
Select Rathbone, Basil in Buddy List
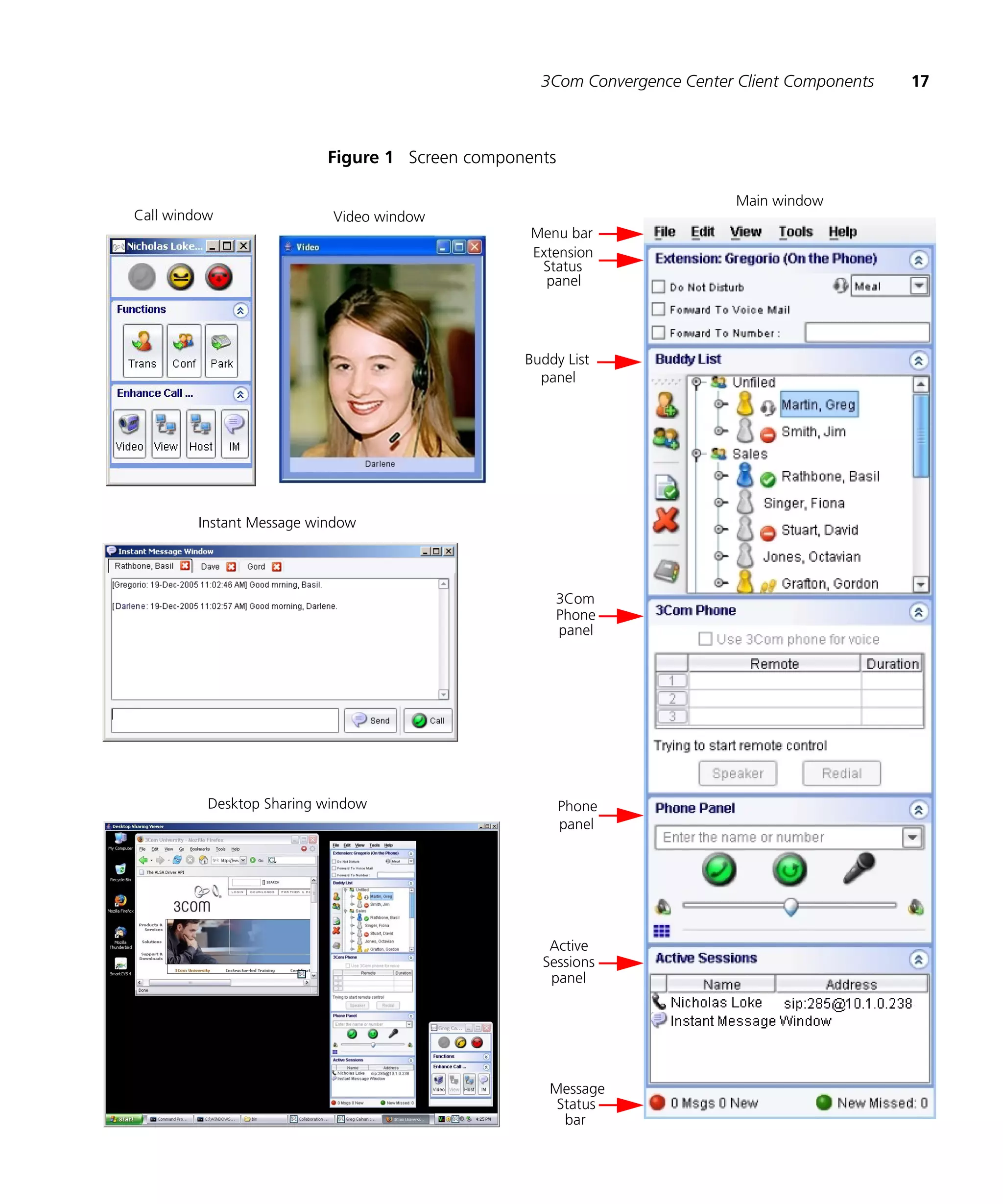(x=830, y=477)
